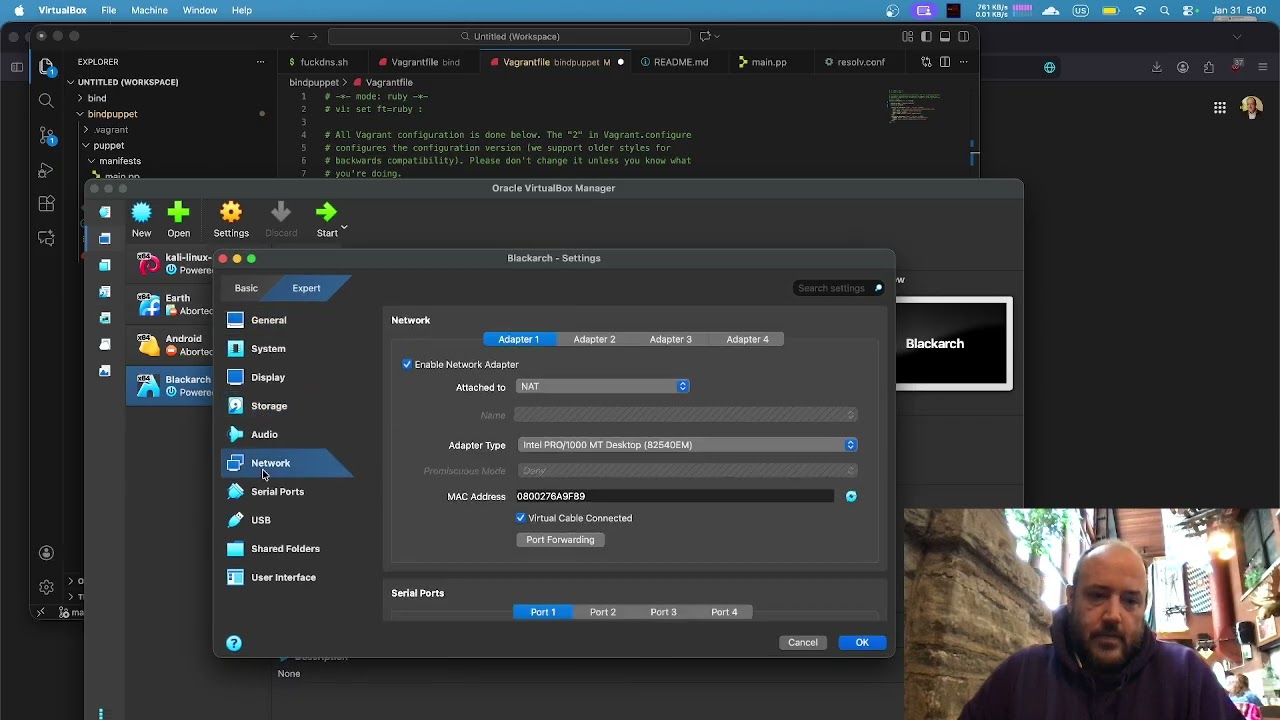Viewport: 1280px width, 720px height.
Task: Click the help question mark icon
Action: [234, 643]
